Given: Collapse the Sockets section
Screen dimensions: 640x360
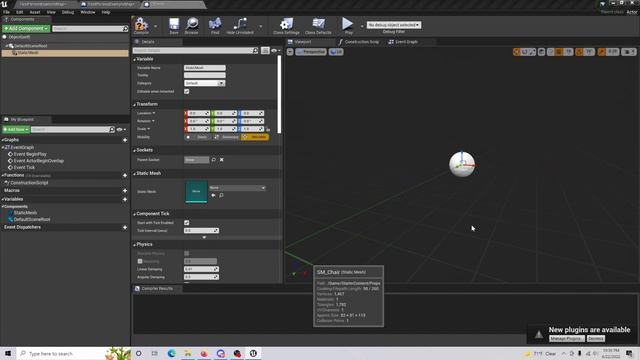Looking at the screenshot, I should (x=134, y=151).
